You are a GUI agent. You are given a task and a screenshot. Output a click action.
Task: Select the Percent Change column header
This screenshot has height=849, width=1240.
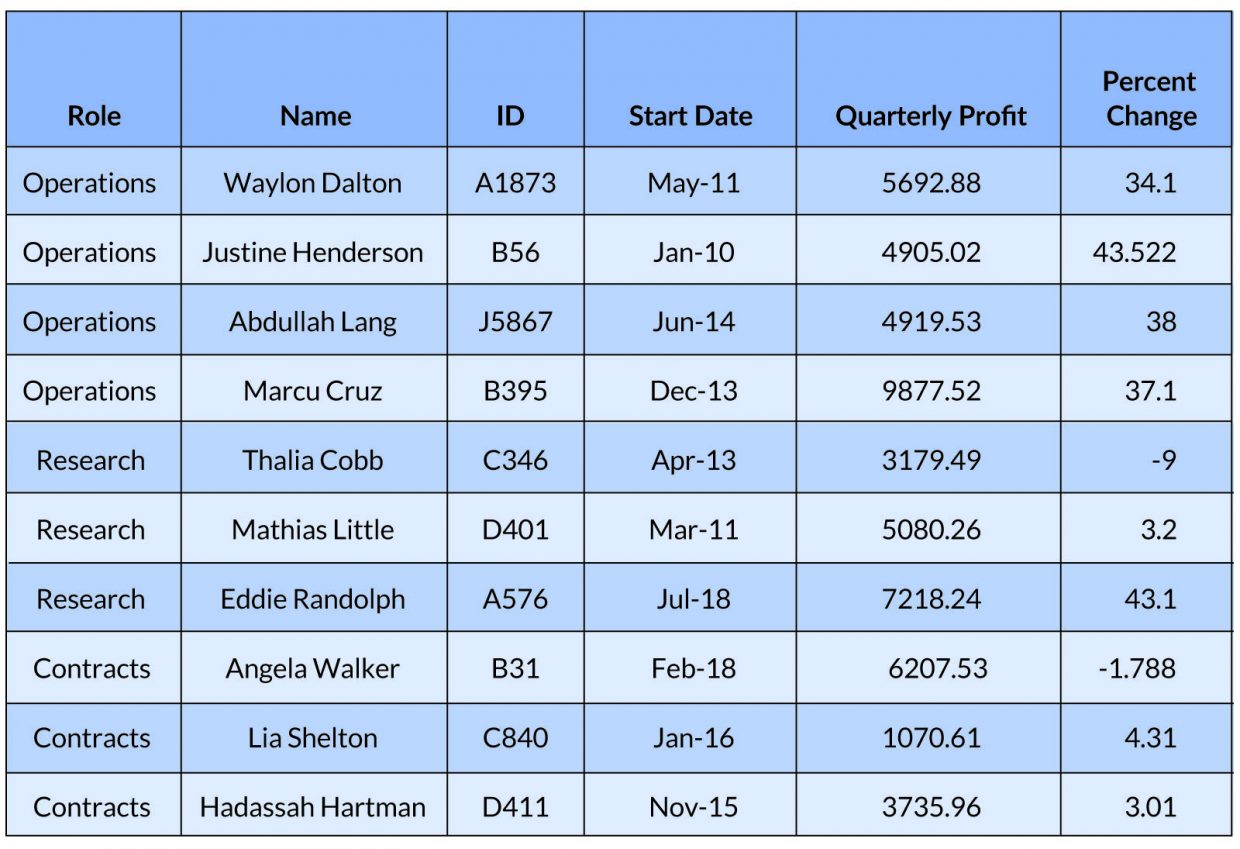click(1146, 80)
